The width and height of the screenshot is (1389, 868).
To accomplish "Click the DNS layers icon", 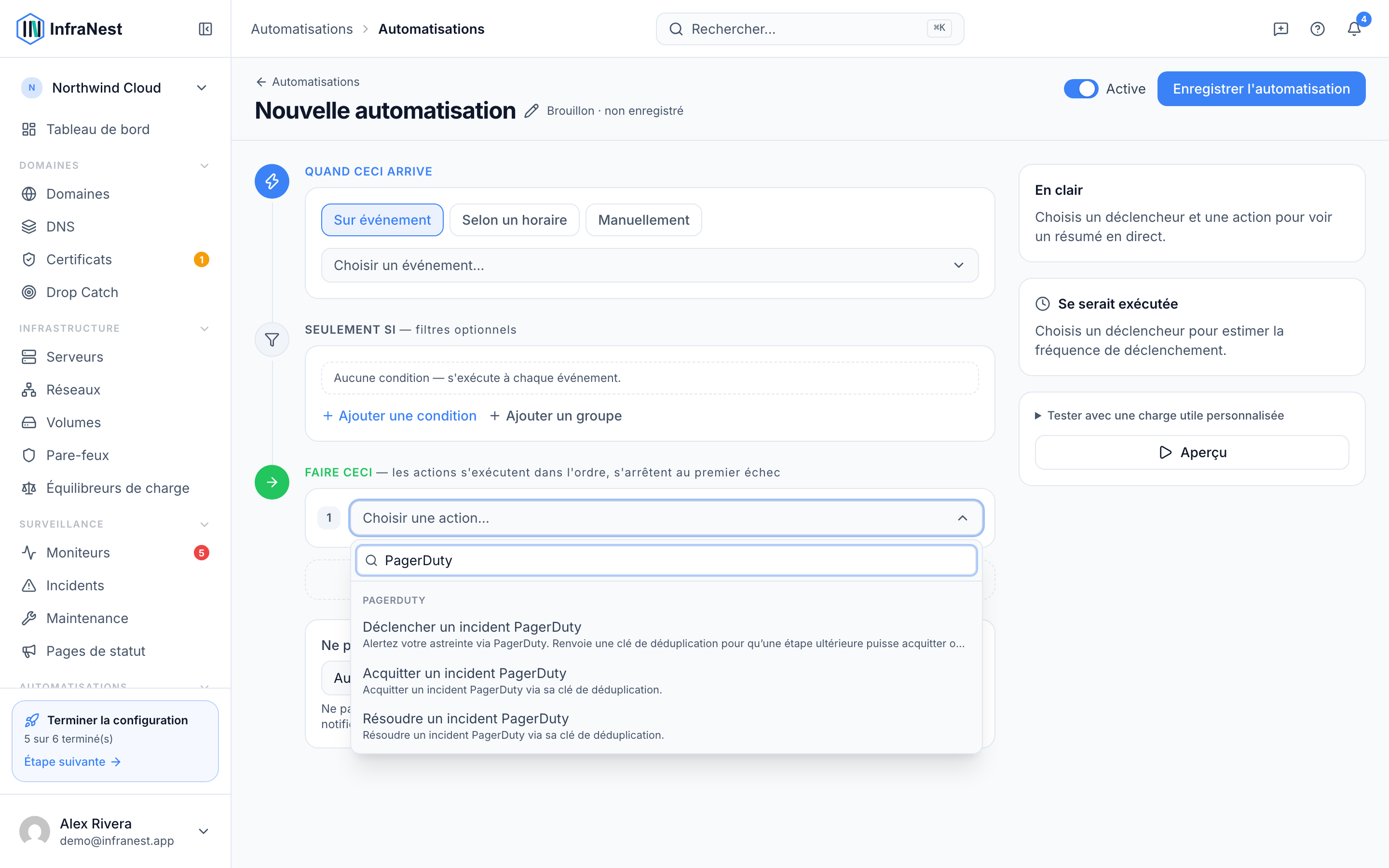I will pos(29,227).
